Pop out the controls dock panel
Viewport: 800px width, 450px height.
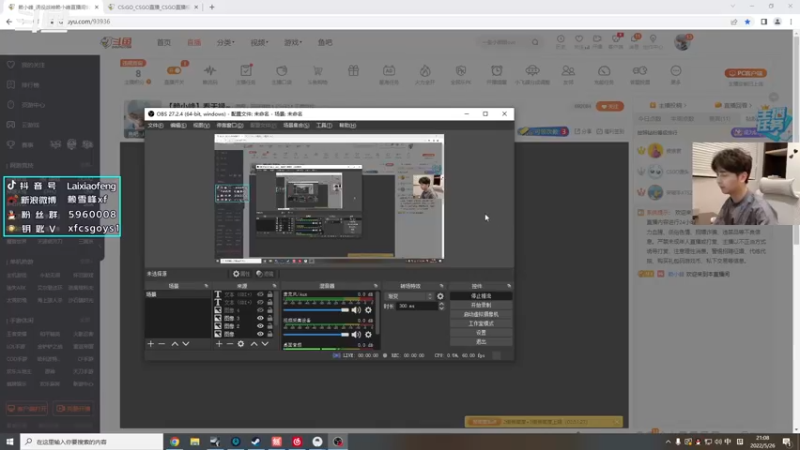coord(509,286)
